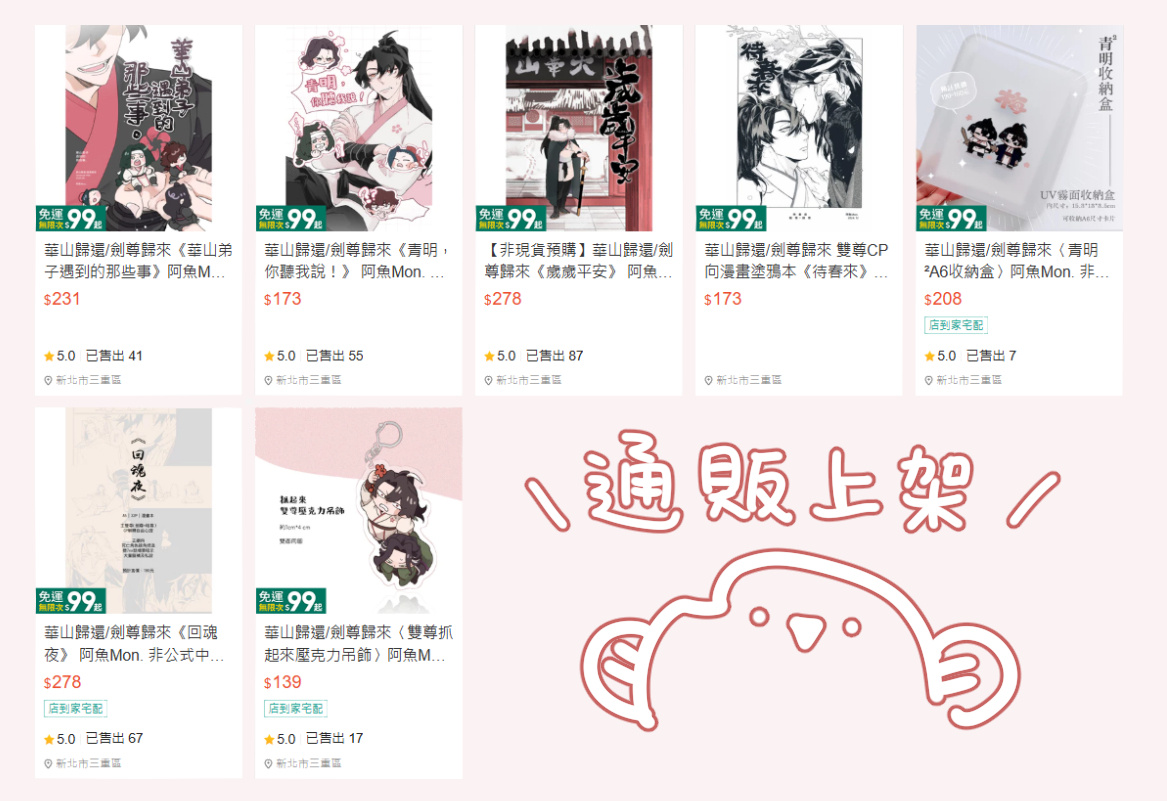Screen dimensions: 1167x801
Task: Open the 華山弟子遇到的那些事 product thumbnail
Action: coord(138,128)
